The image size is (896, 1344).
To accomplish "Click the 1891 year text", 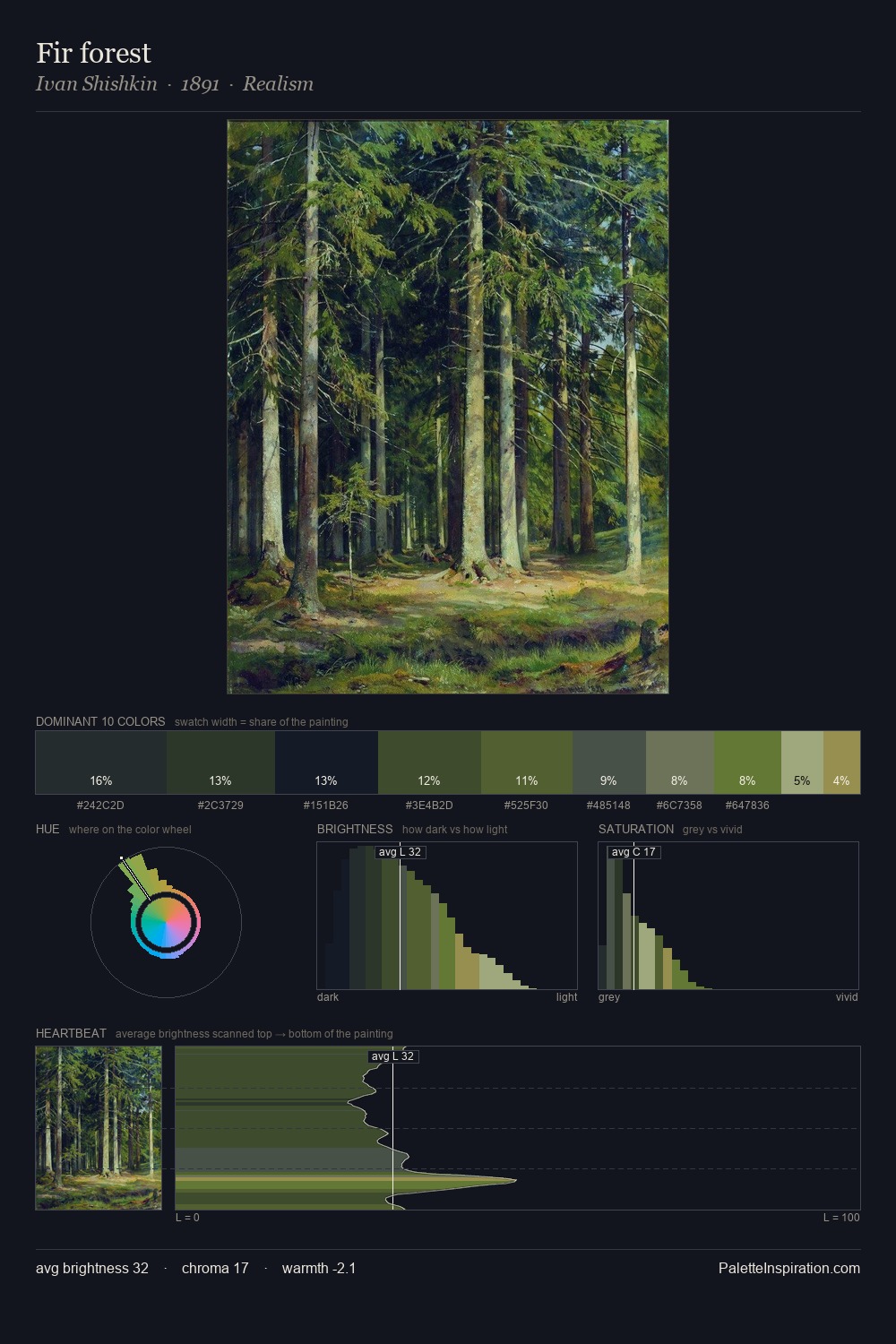I will coord(200,84).
